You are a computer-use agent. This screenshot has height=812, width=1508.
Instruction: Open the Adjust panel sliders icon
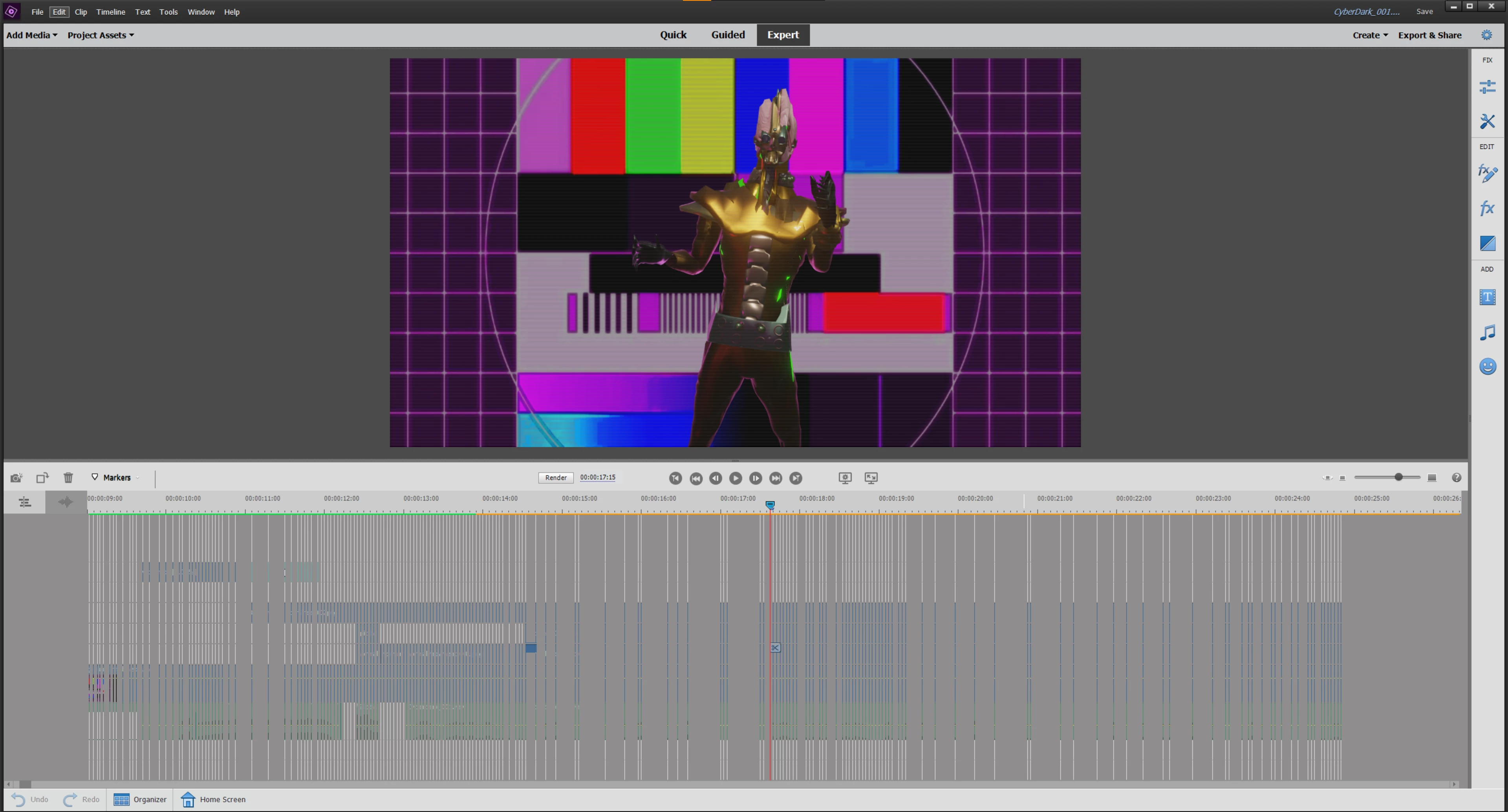click(1487, 87)
